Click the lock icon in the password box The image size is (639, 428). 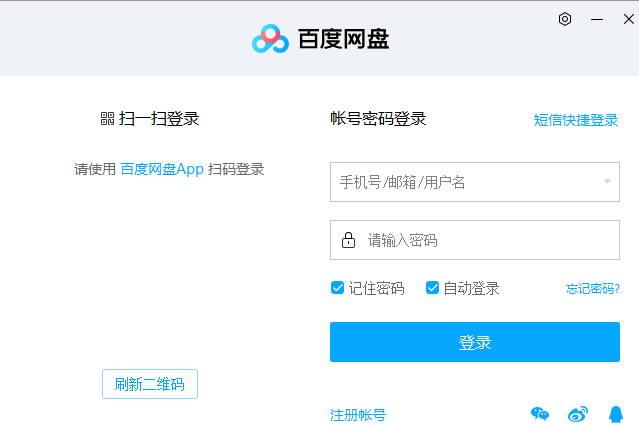click(348, 240)
